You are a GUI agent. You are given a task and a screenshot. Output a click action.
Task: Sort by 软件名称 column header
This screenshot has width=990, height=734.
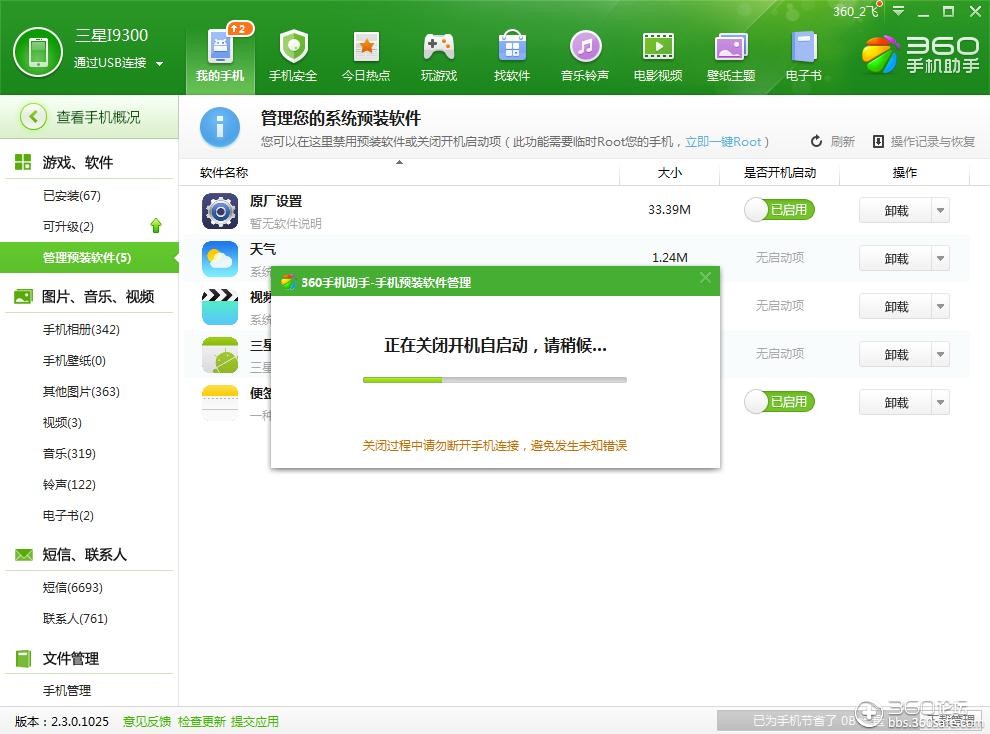(224, 172)
